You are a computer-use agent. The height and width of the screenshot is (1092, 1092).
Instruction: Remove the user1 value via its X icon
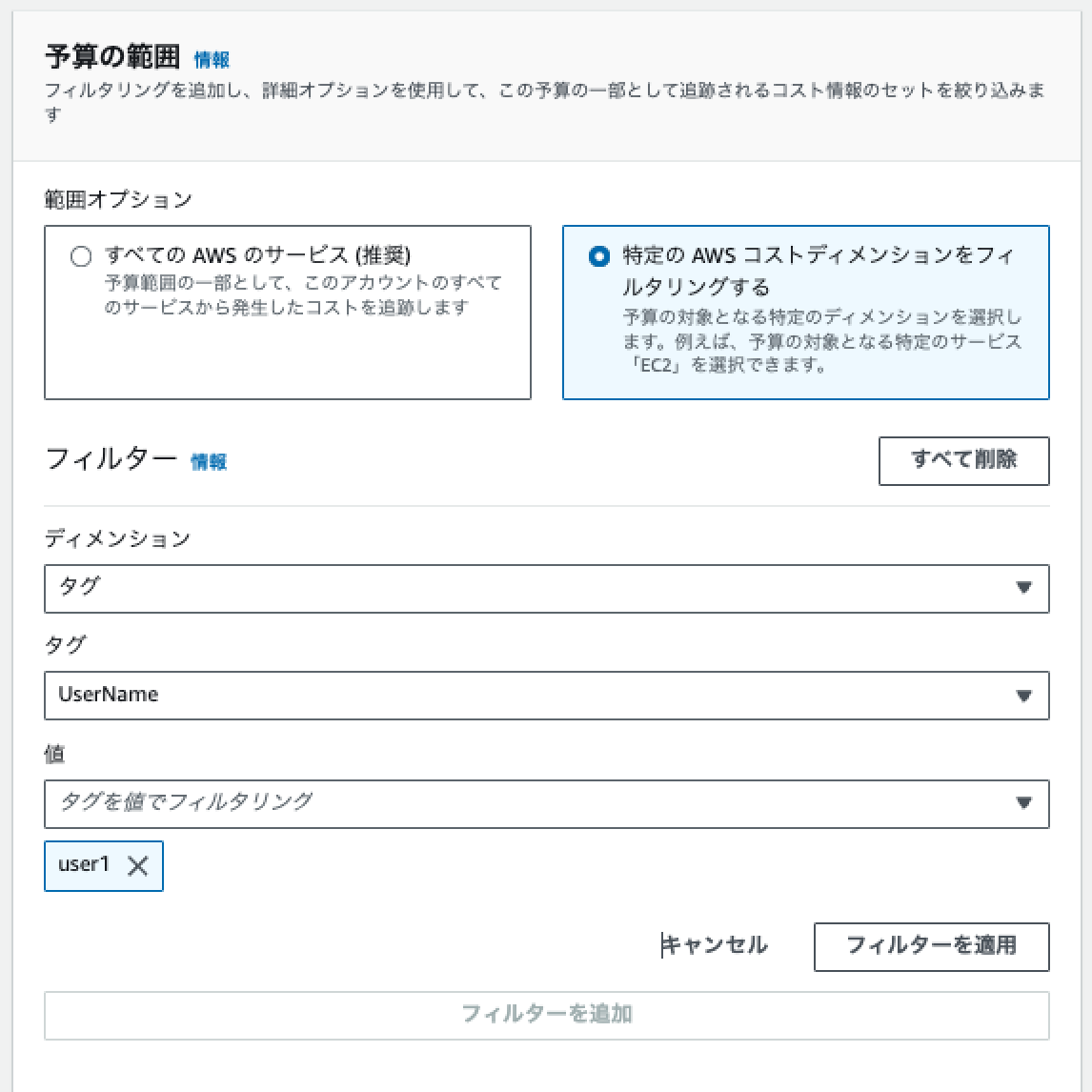138,866
